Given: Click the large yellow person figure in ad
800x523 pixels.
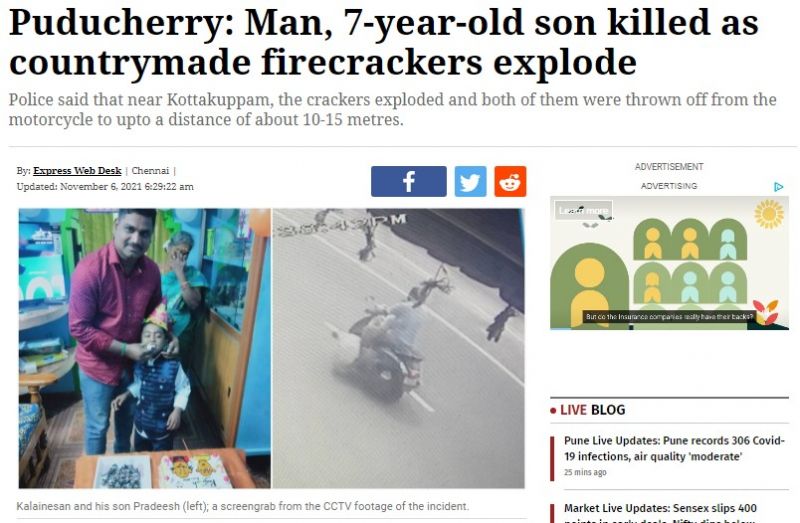Looking at the screenshot, I should tap(590, 292).
